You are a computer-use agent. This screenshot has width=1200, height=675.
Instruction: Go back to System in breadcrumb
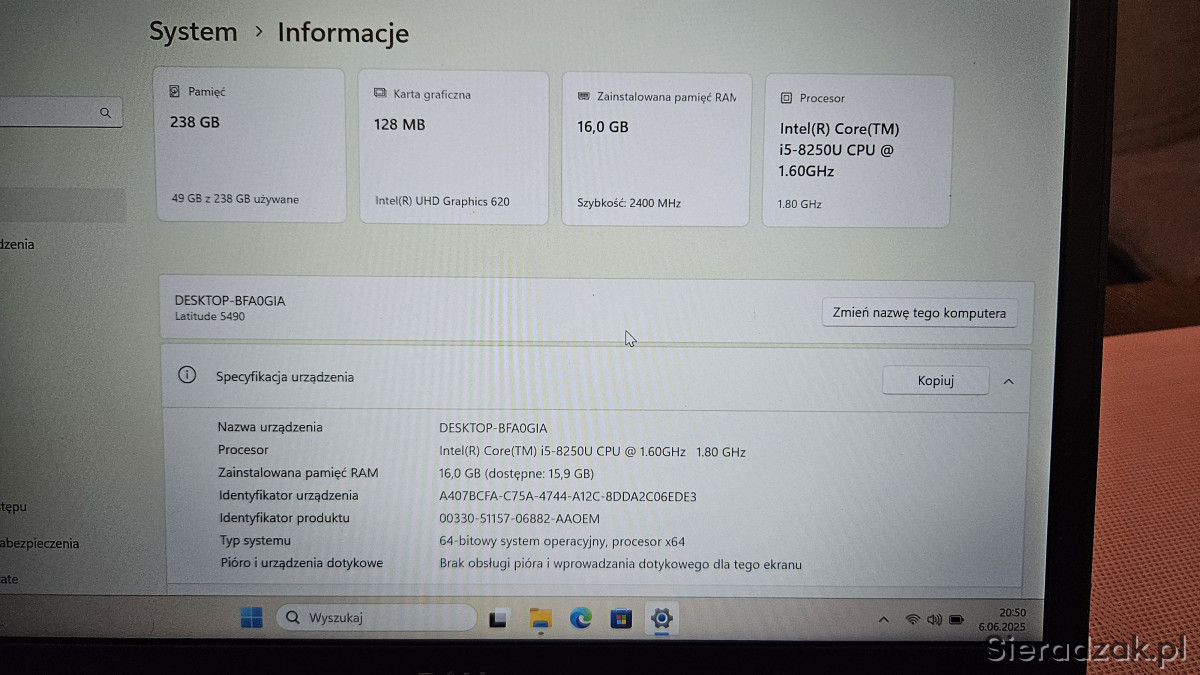tap(193, 31)
